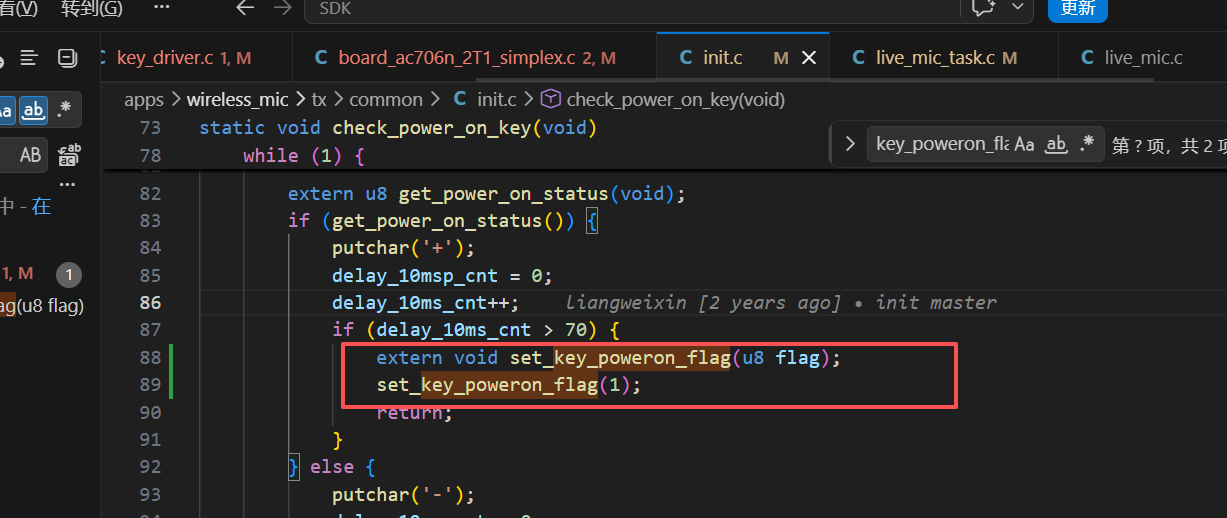Toggle Match Whole Word in search sidebar
Viewport: 1227px width, 518px height.
coord(34,110)
